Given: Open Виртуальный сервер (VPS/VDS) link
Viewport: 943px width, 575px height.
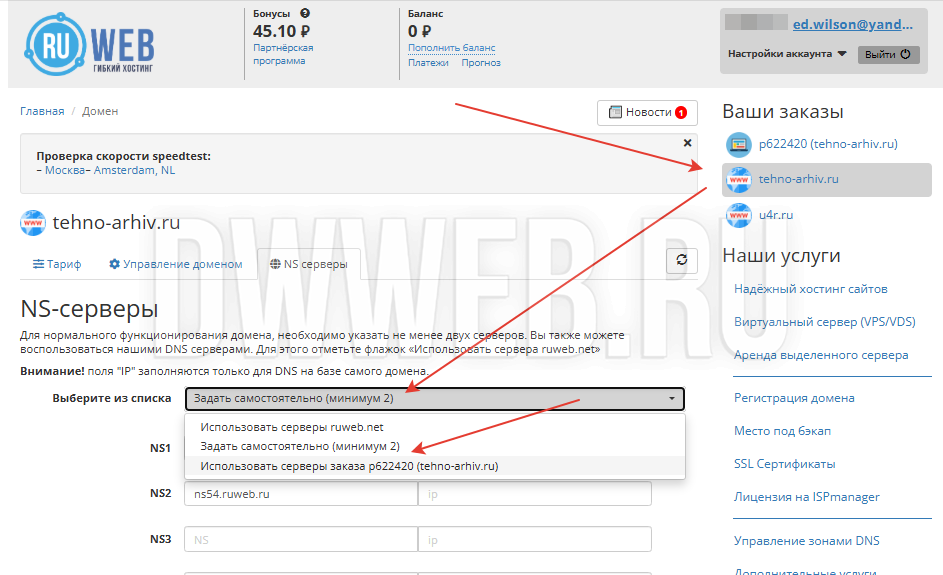Looking at the screenshot, I should (x=825, y=322).
